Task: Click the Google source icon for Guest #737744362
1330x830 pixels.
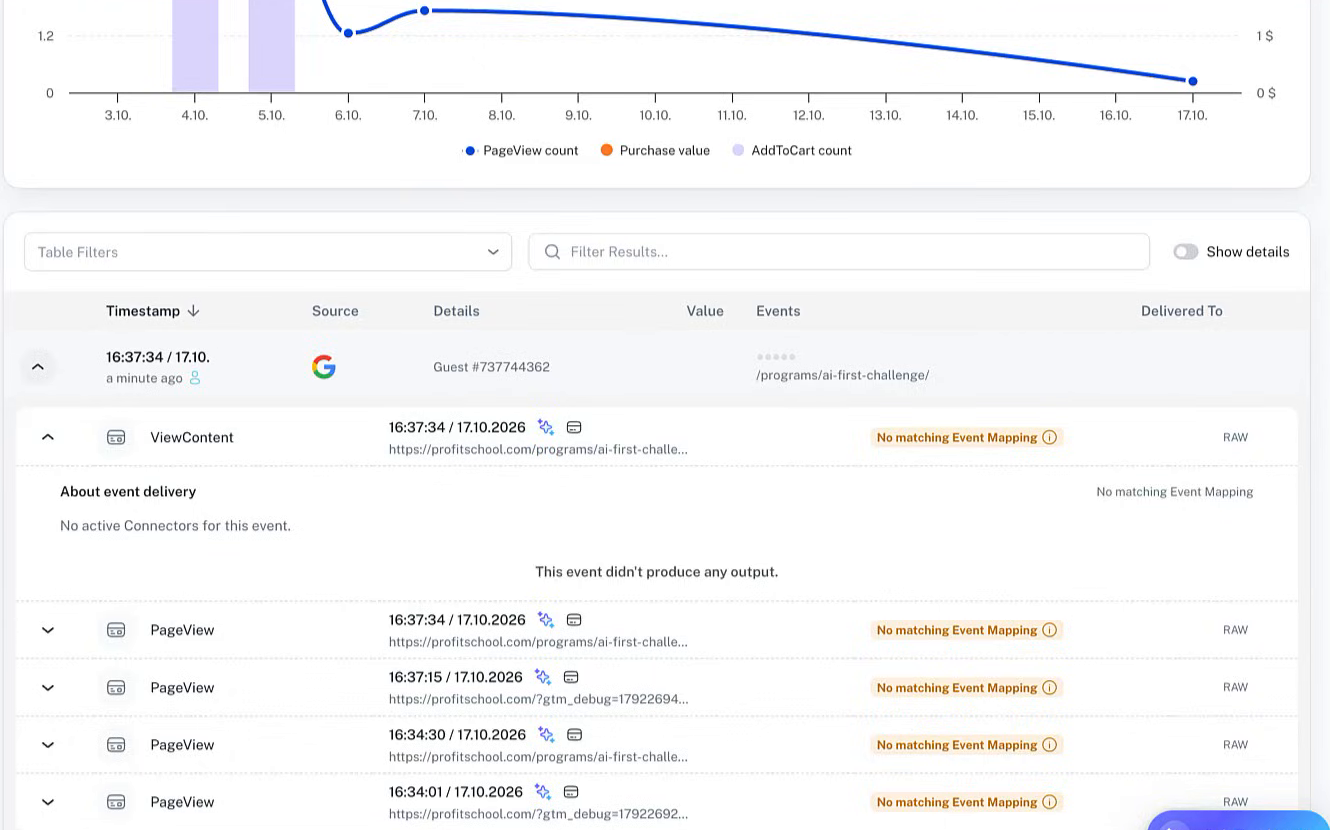Action: point(323,367)
